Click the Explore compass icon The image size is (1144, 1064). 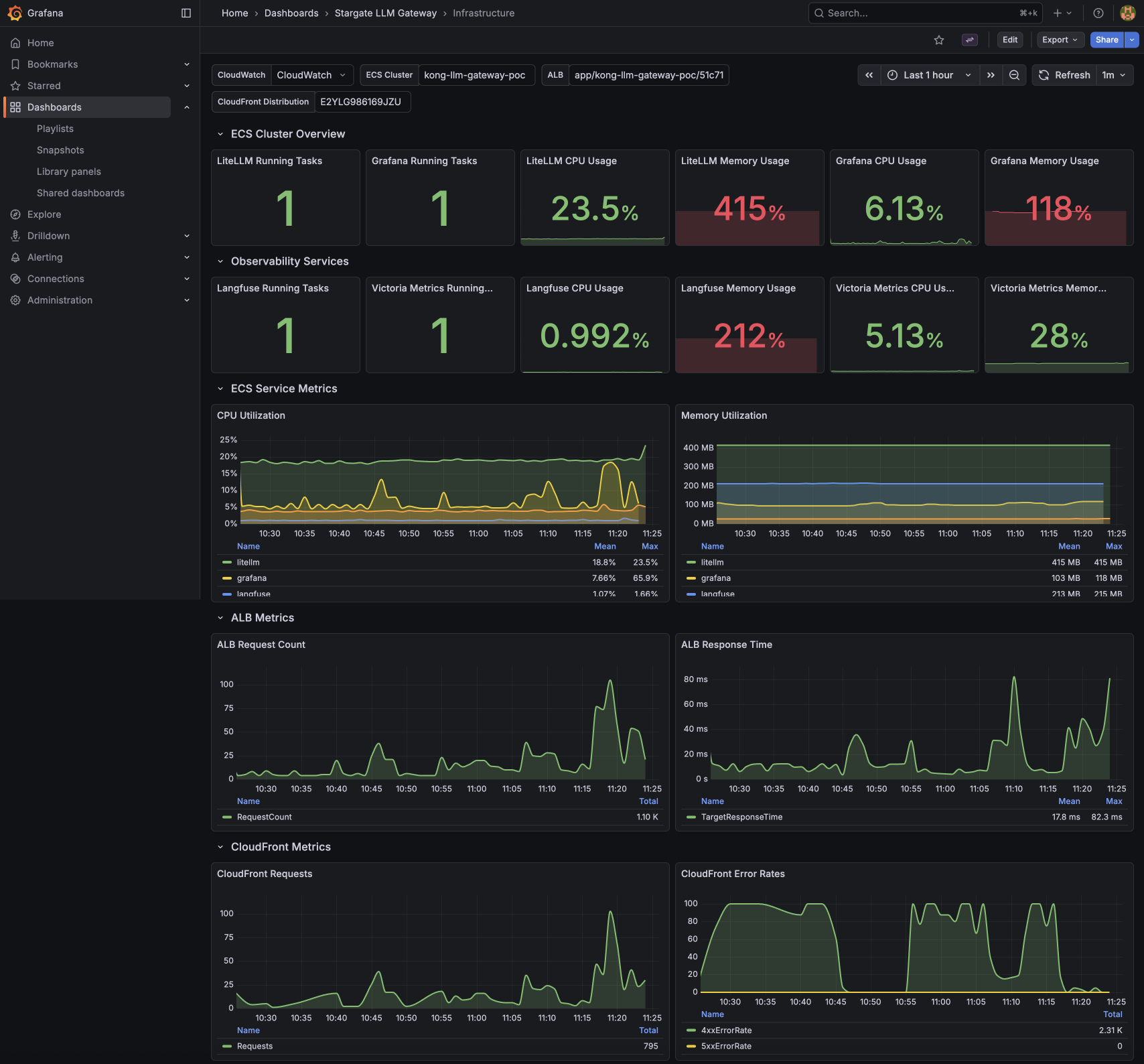click(15, 214)
